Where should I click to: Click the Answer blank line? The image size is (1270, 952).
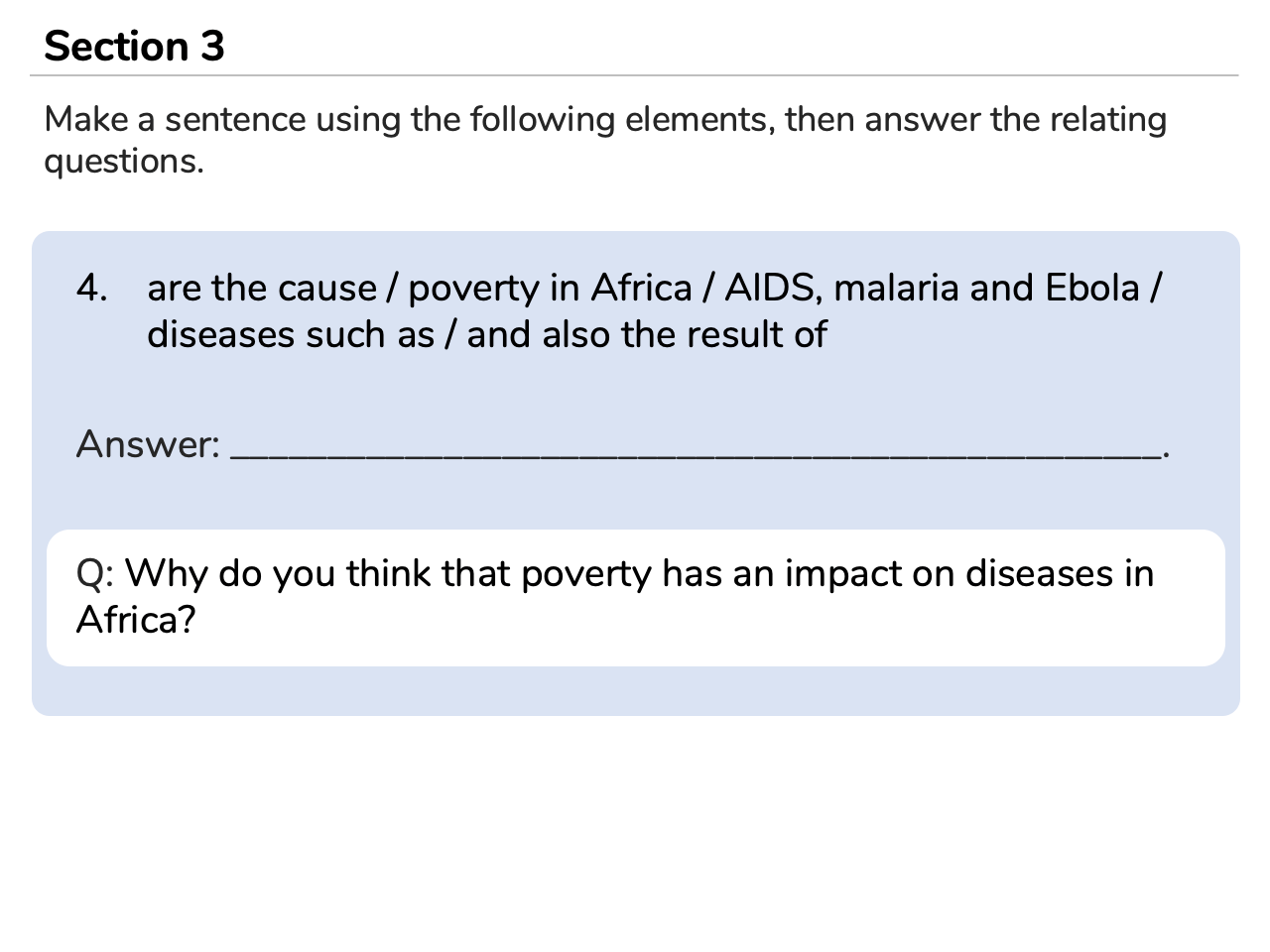point(696,453)
